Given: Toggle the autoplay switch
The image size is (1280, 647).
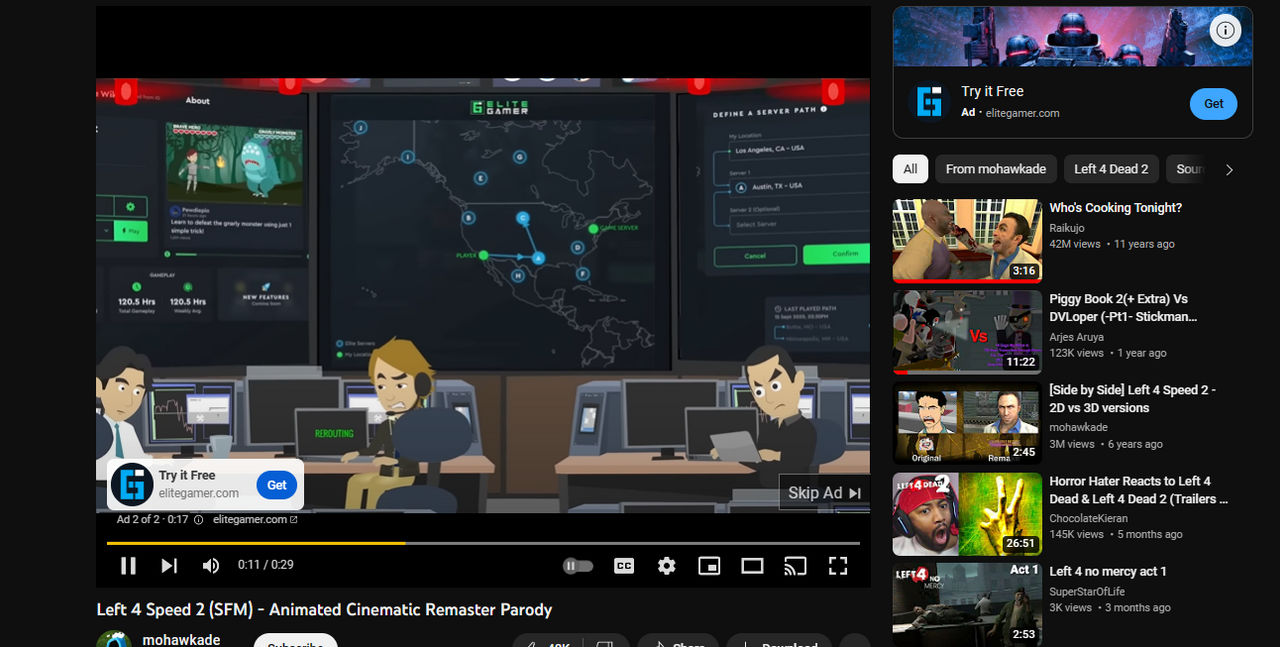Looking at the screenshot, I should pos(578,566).
